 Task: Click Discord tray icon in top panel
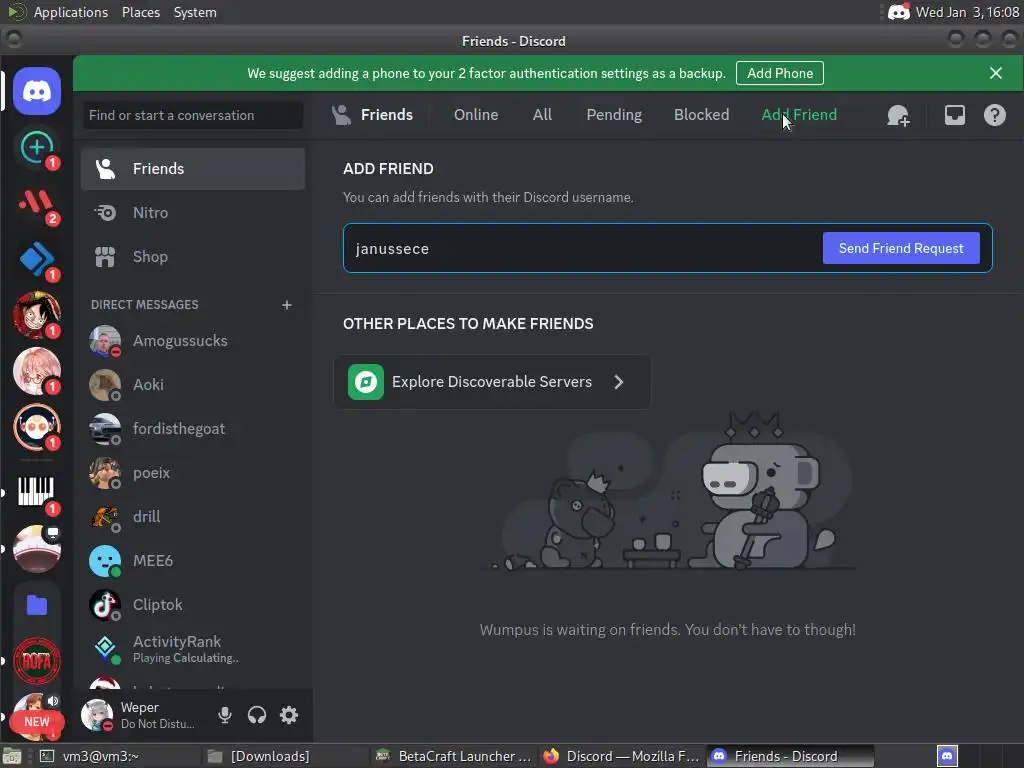click(898, 12)
